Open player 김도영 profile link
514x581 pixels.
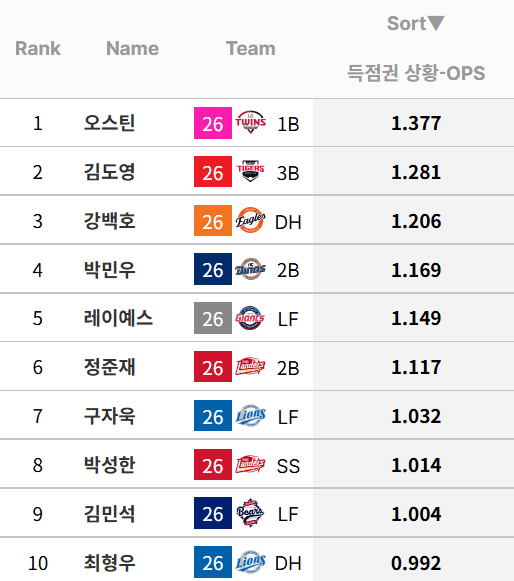pos(109,172)
